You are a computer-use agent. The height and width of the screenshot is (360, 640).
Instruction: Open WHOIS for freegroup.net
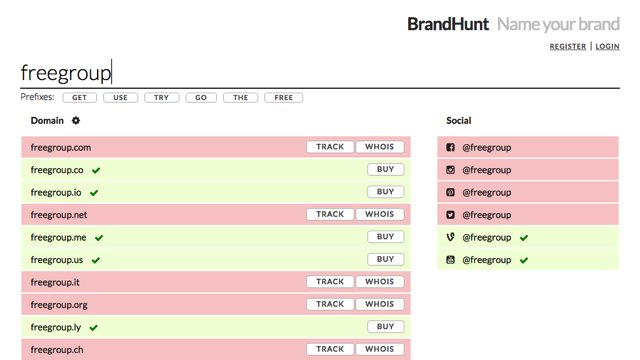(380, 214)
